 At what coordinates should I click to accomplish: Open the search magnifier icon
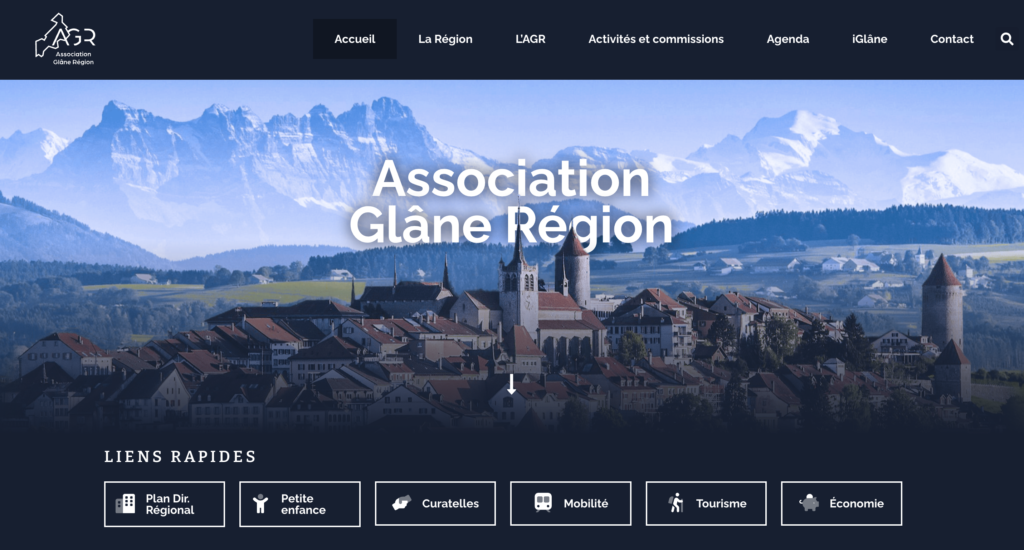point(1006,39)
